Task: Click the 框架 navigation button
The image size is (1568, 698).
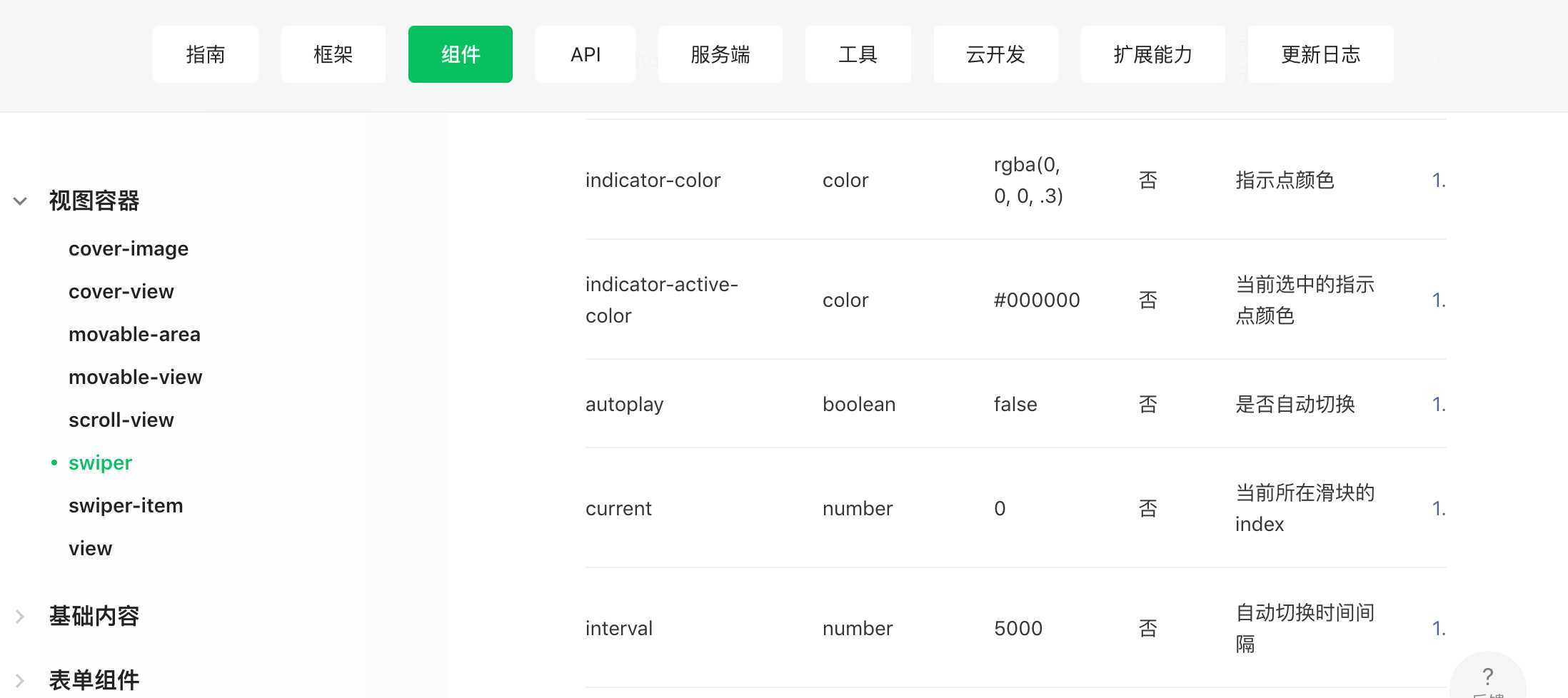Action: point(333,54)
